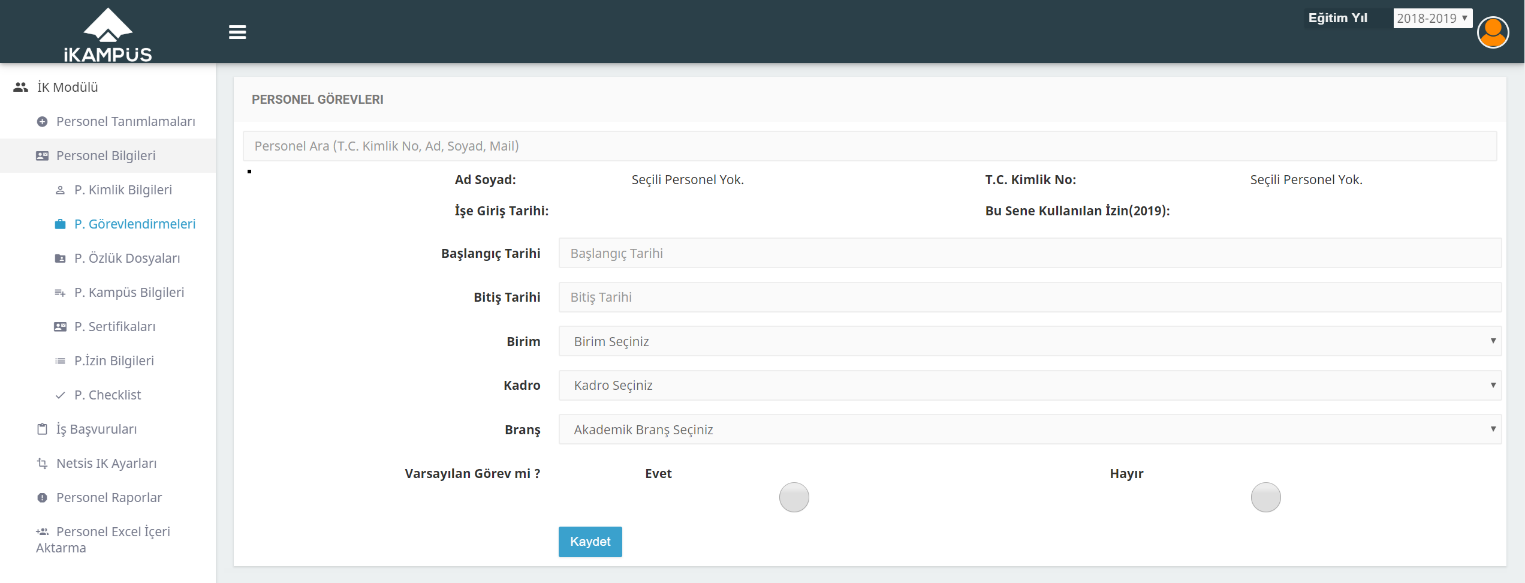This screenshot has width=1525, height=583.
Task: Open the Birim Seçiniz dropdown
Action: click(x=1030, y=341)
